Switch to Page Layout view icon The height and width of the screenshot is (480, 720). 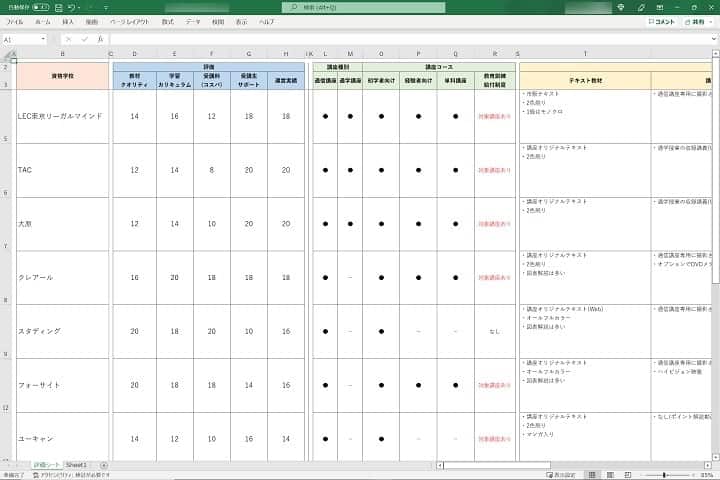[610, 475]
